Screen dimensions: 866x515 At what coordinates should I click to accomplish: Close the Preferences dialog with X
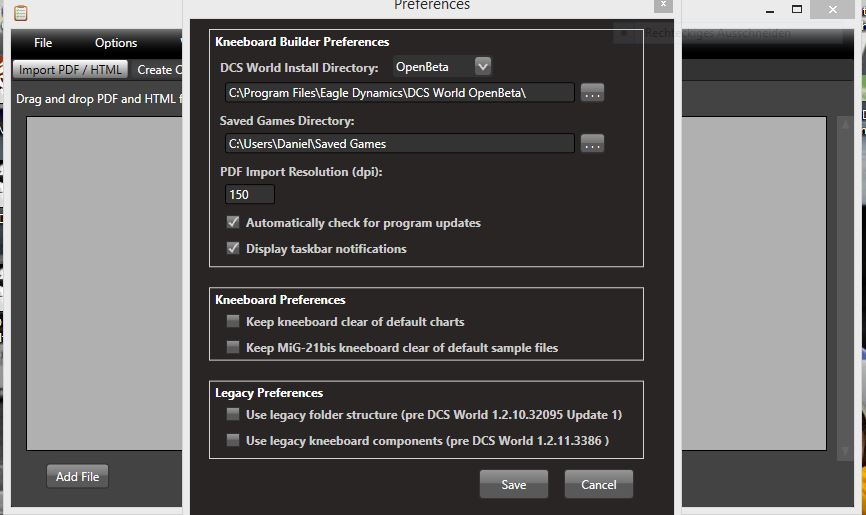(x=663, y=5)
